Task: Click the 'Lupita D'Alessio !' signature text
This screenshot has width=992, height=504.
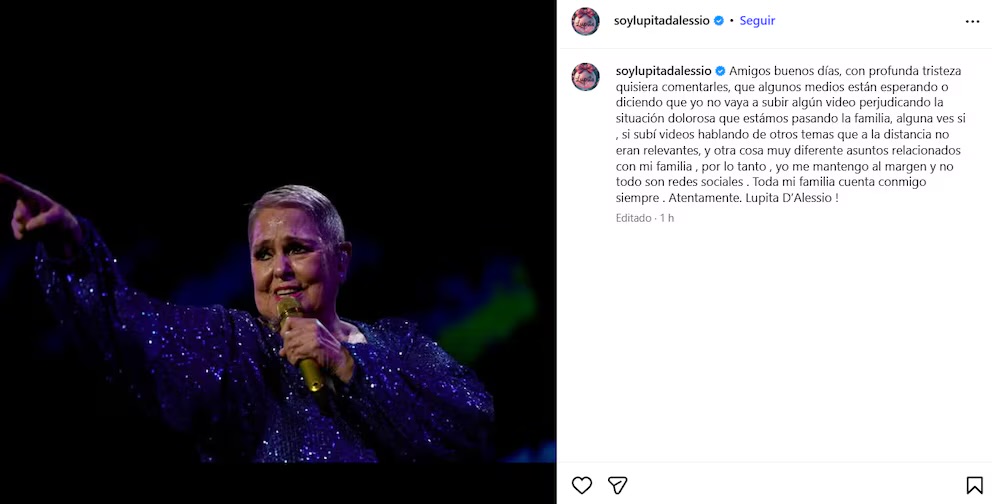Action: coord(786,198)
